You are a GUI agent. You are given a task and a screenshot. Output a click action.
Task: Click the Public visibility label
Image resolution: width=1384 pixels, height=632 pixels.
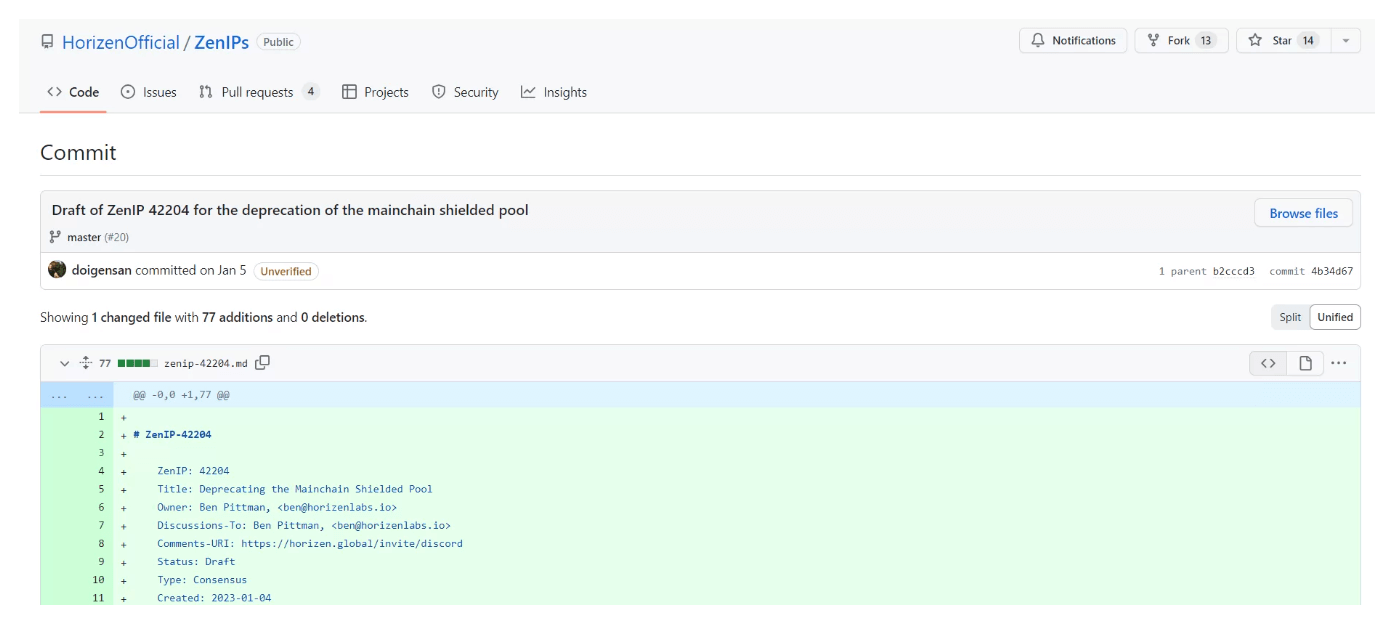(x=278, y=42)
